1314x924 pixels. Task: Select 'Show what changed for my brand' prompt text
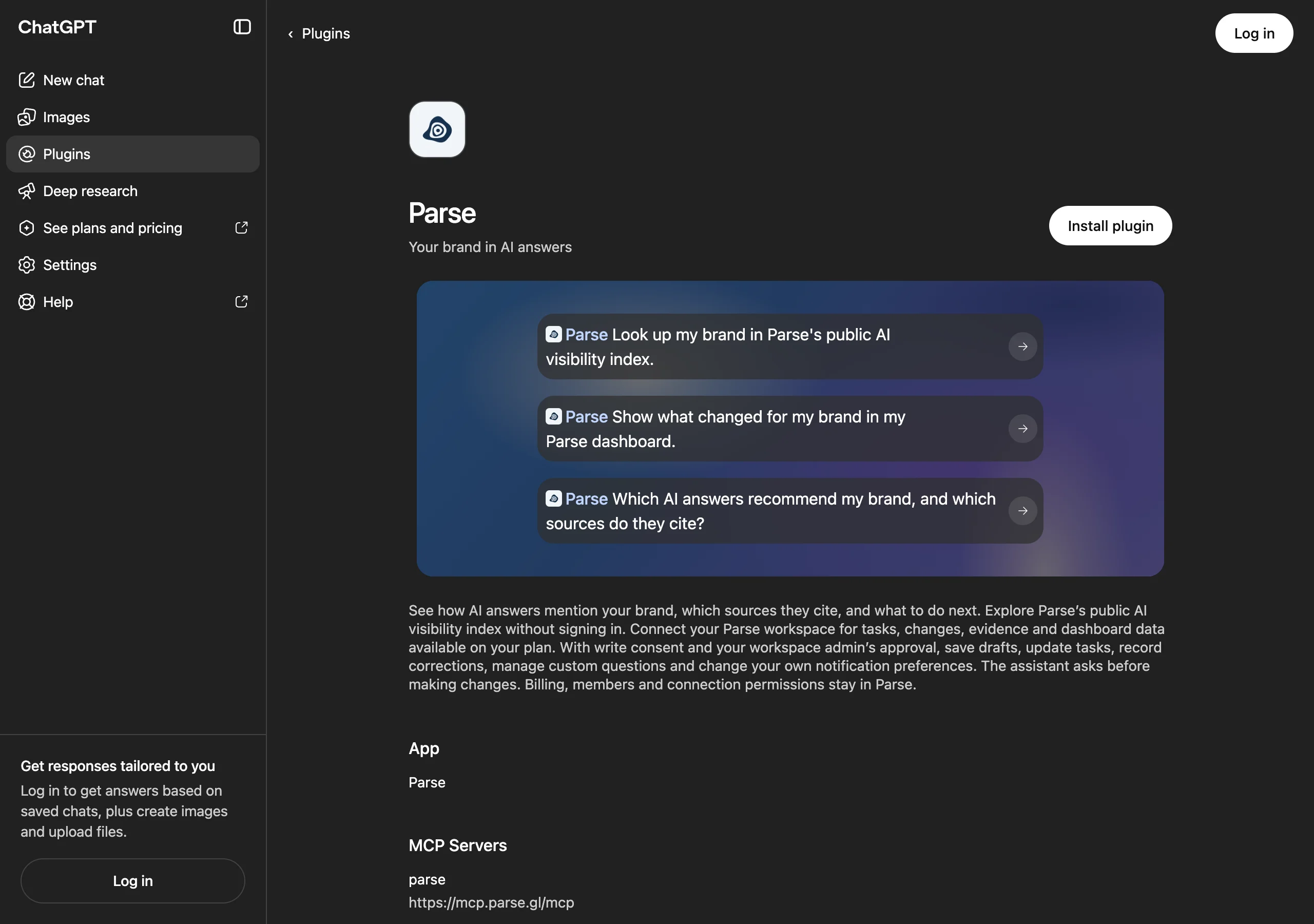click(726, 429)
